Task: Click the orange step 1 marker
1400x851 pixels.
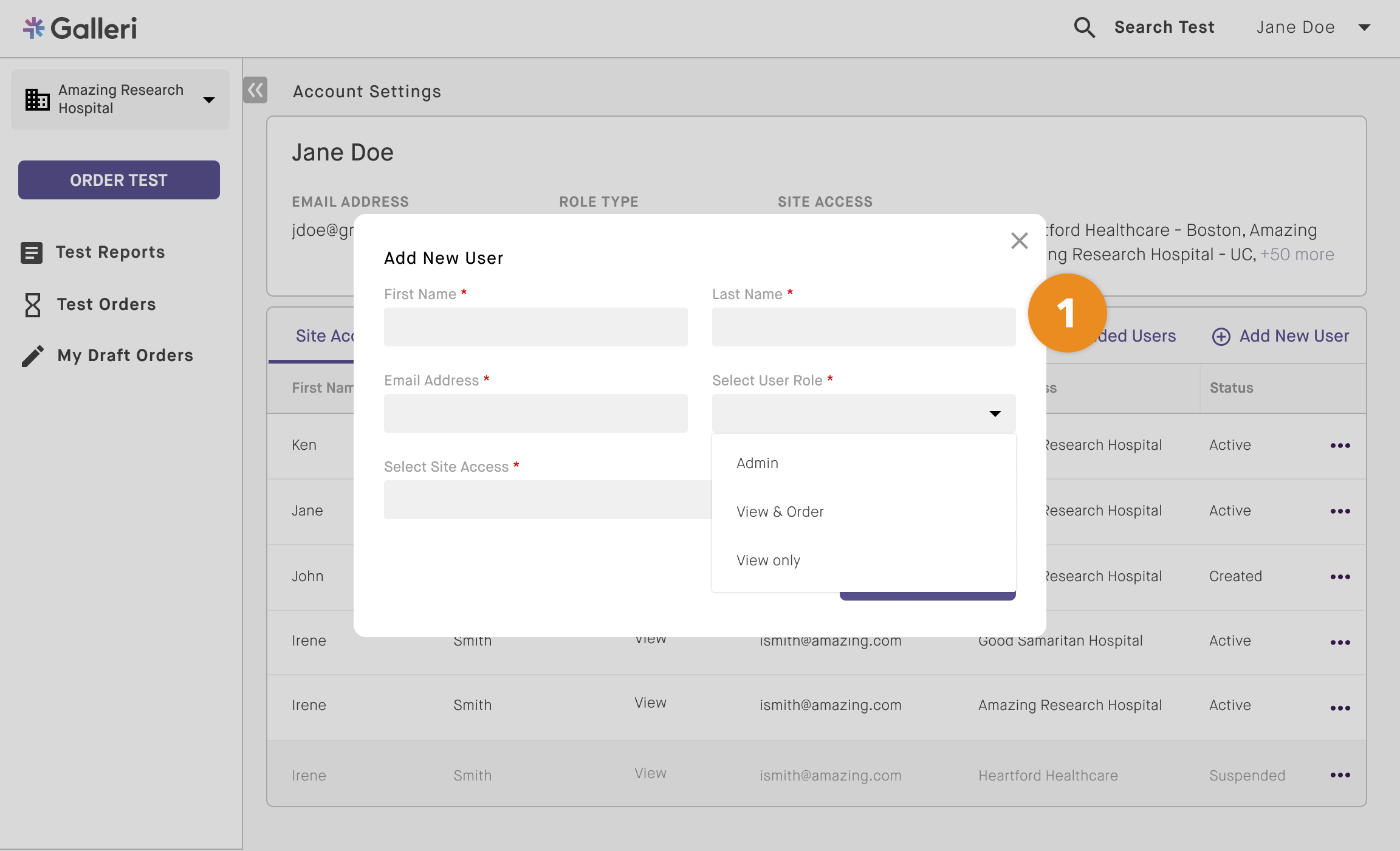Action: coord(1067,313)
